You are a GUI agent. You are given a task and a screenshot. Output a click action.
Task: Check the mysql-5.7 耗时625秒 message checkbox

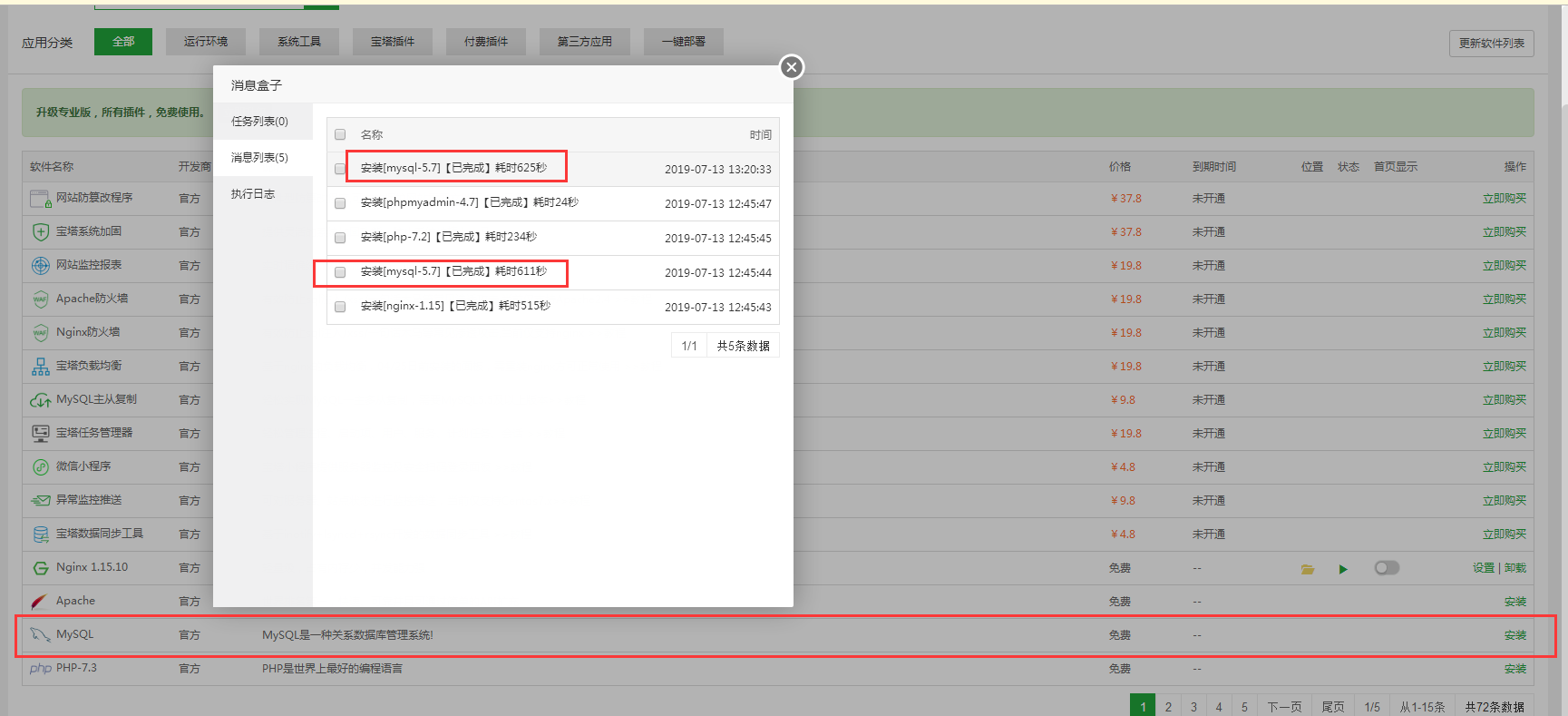pos(340,169)
